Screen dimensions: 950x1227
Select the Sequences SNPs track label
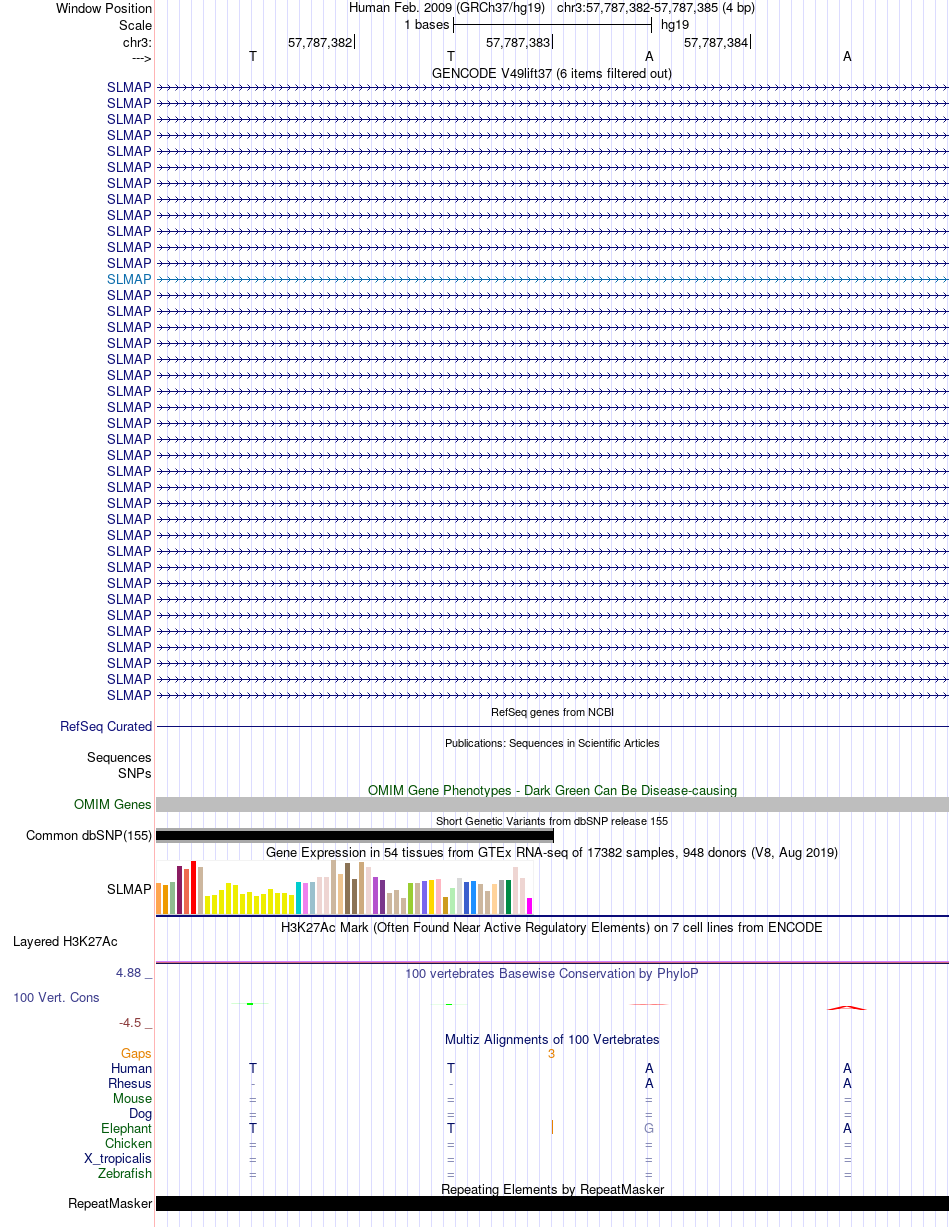click(x=119, y=766)
